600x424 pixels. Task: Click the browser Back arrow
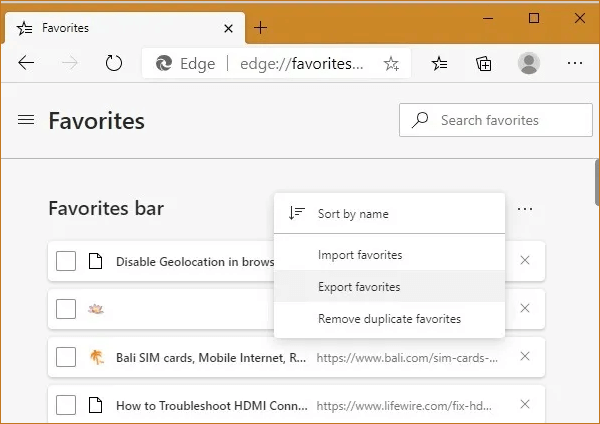point(26,63)
